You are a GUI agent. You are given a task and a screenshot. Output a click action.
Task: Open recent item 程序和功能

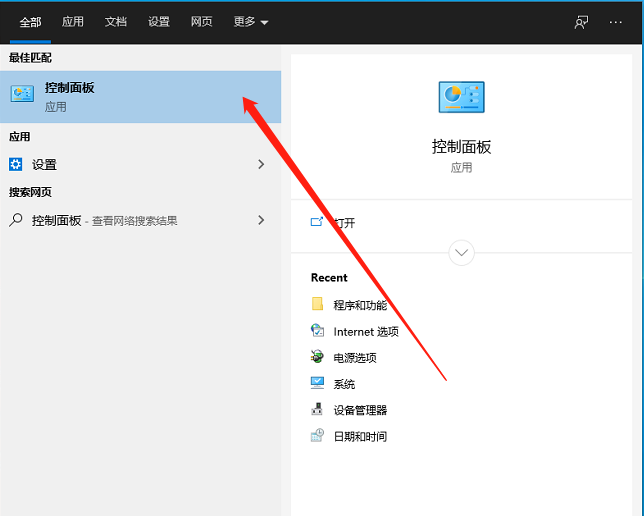360,305
